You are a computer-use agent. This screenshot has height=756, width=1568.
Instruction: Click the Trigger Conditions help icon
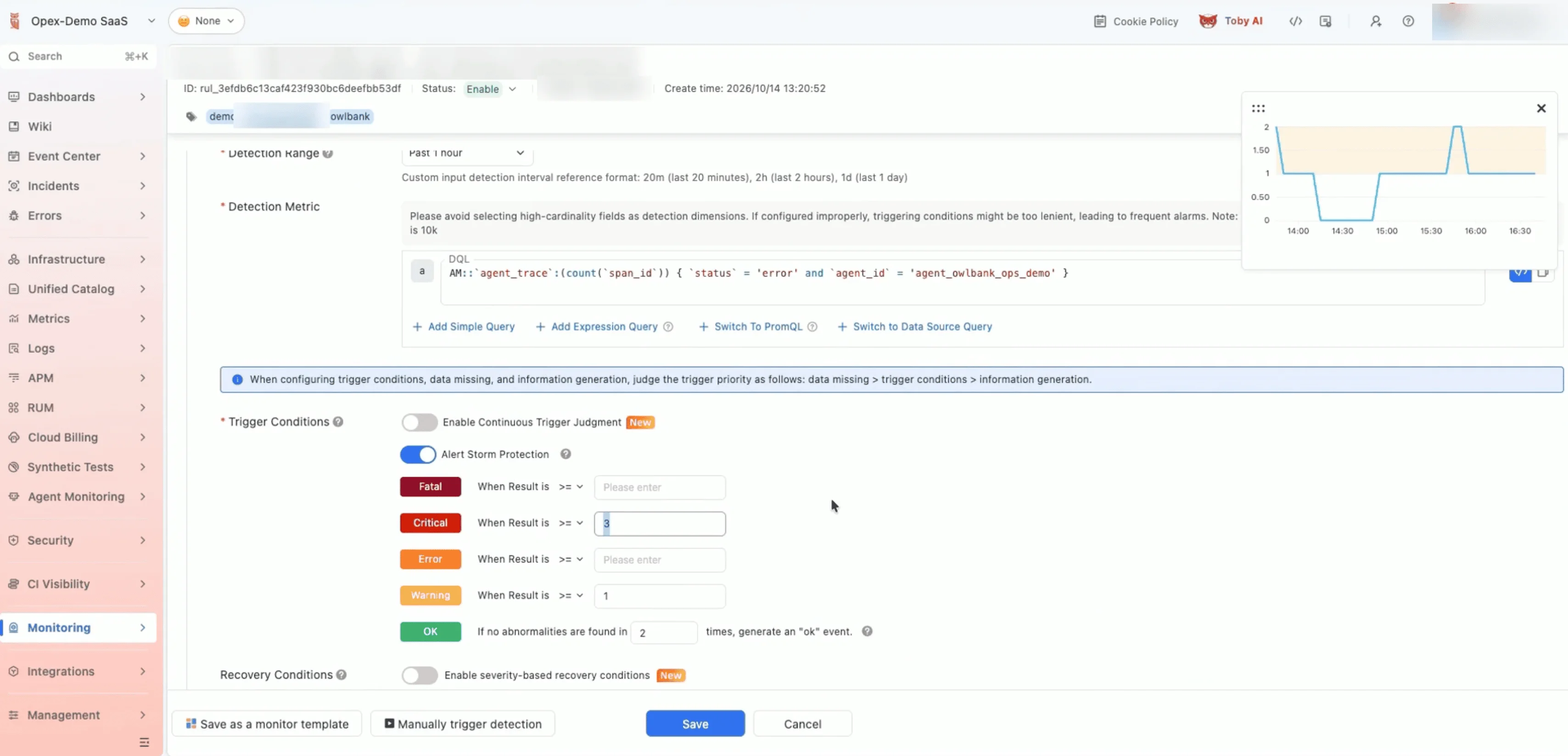(x=338, y=422)
